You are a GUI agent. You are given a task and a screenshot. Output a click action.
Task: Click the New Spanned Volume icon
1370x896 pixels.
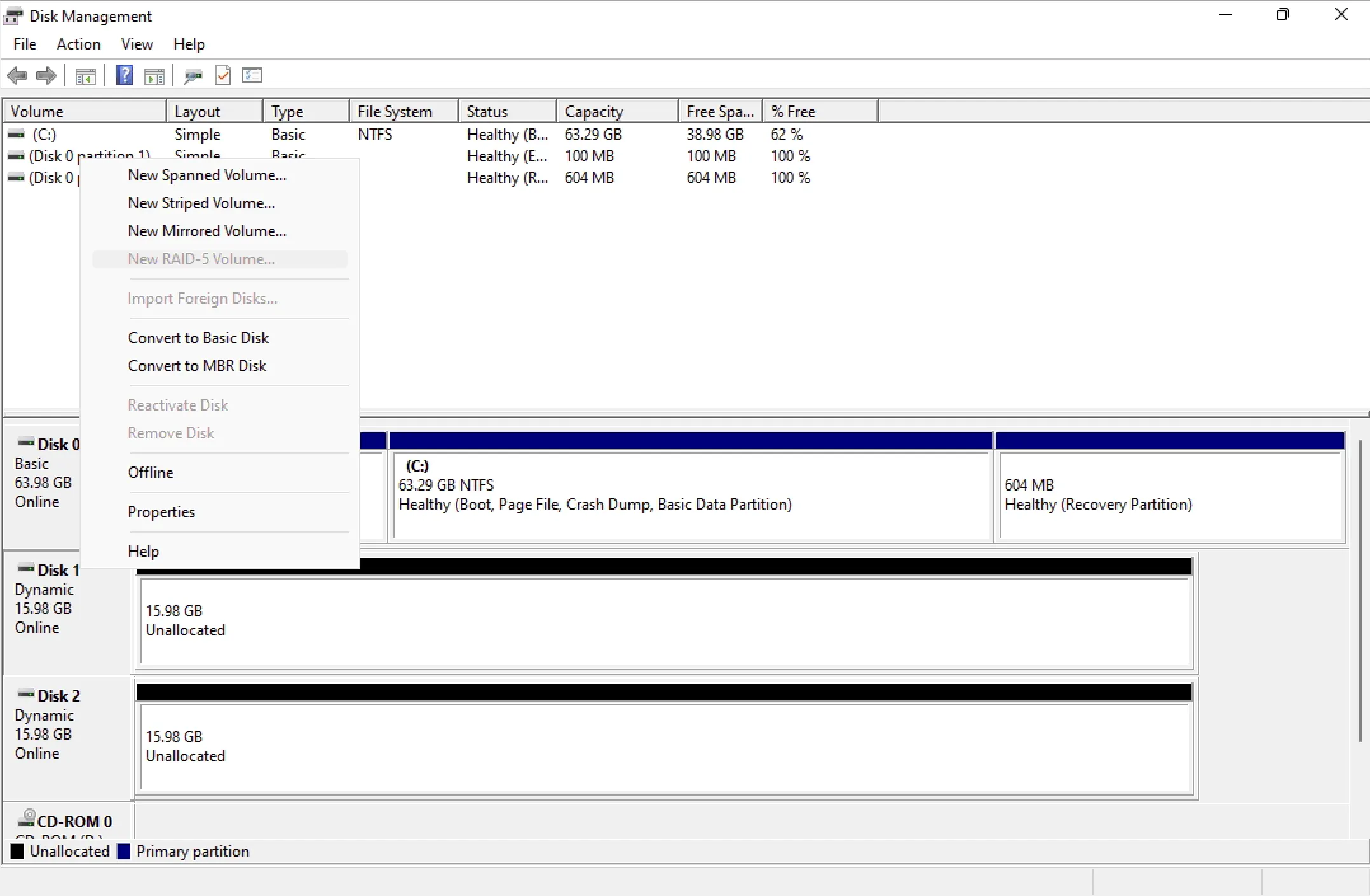206,175
